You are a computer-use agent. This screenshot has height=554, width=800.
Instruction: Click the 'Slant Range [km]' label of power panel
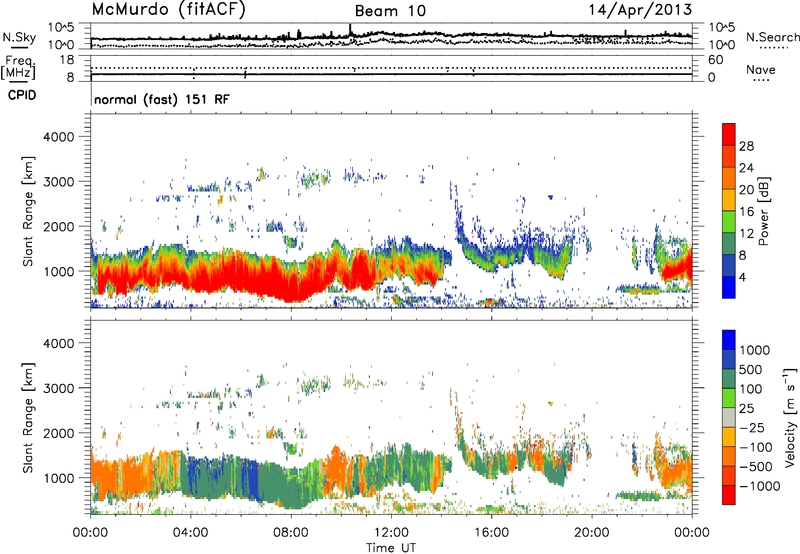pos(28,211)
